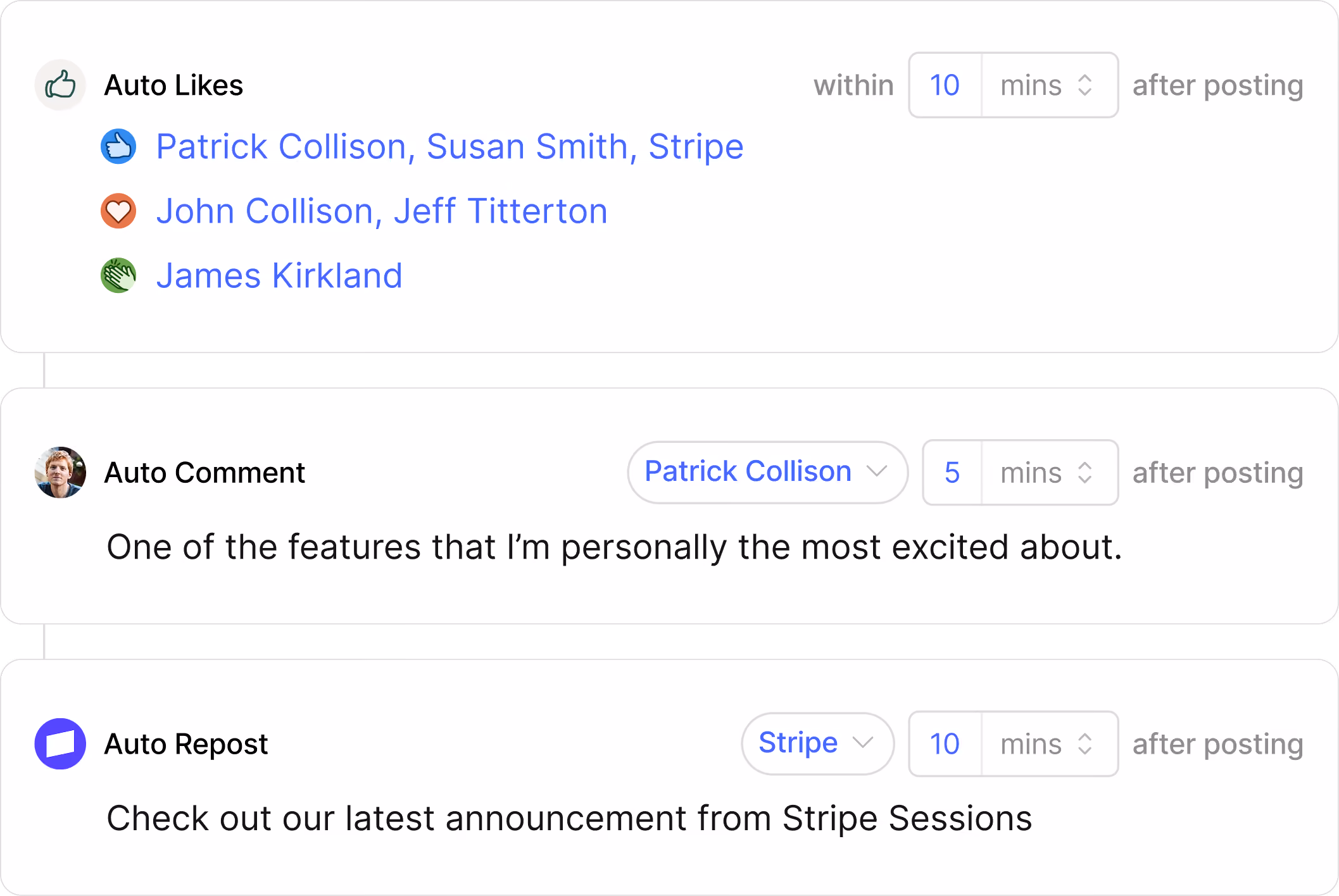The height and width of the screenshot is (896, 1339).
Task: Open John Collison, Jeff Titterton likers list
Action: tap(382, 211)
